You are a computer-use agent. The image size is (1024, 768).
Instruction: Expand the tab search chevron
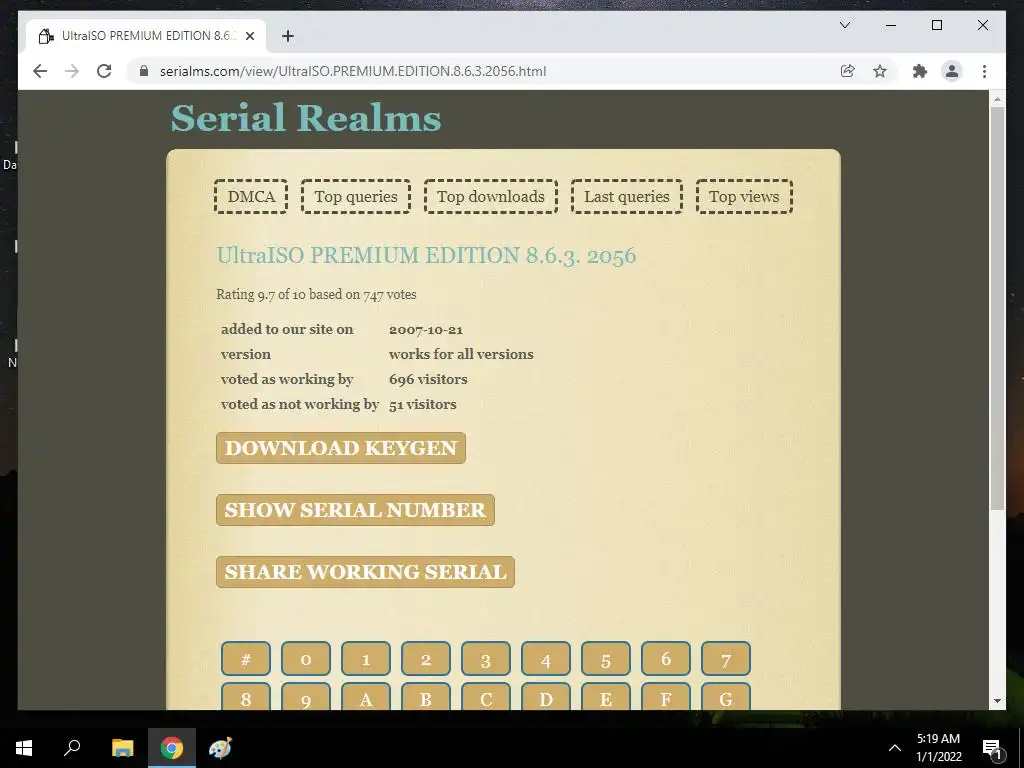click(844, 25)
